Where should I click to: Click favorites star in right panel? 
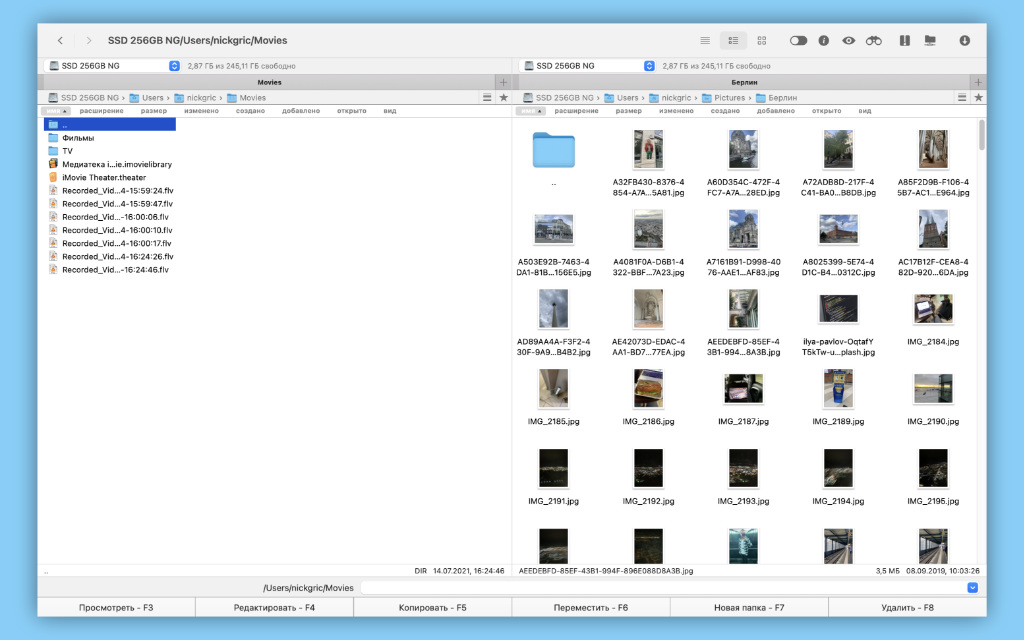click(978, 98)
